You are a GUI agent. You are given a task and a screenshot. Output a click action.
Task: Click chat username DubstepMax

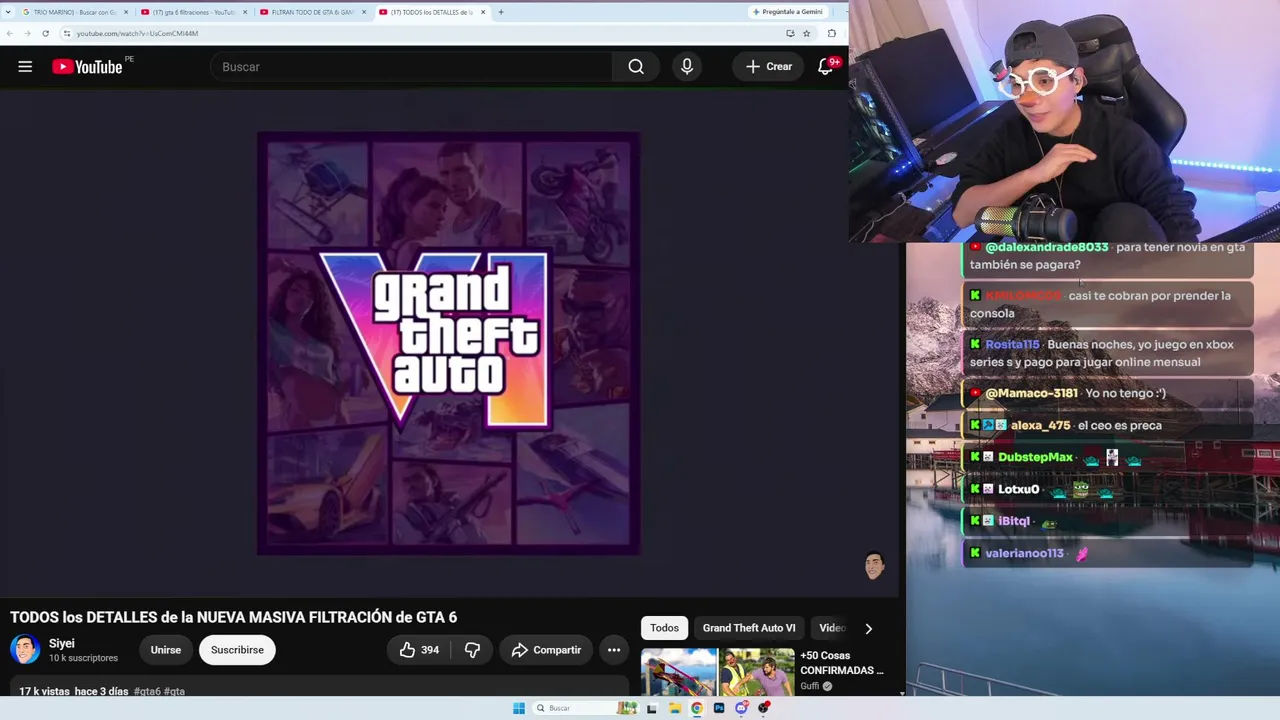(1035, 457)
